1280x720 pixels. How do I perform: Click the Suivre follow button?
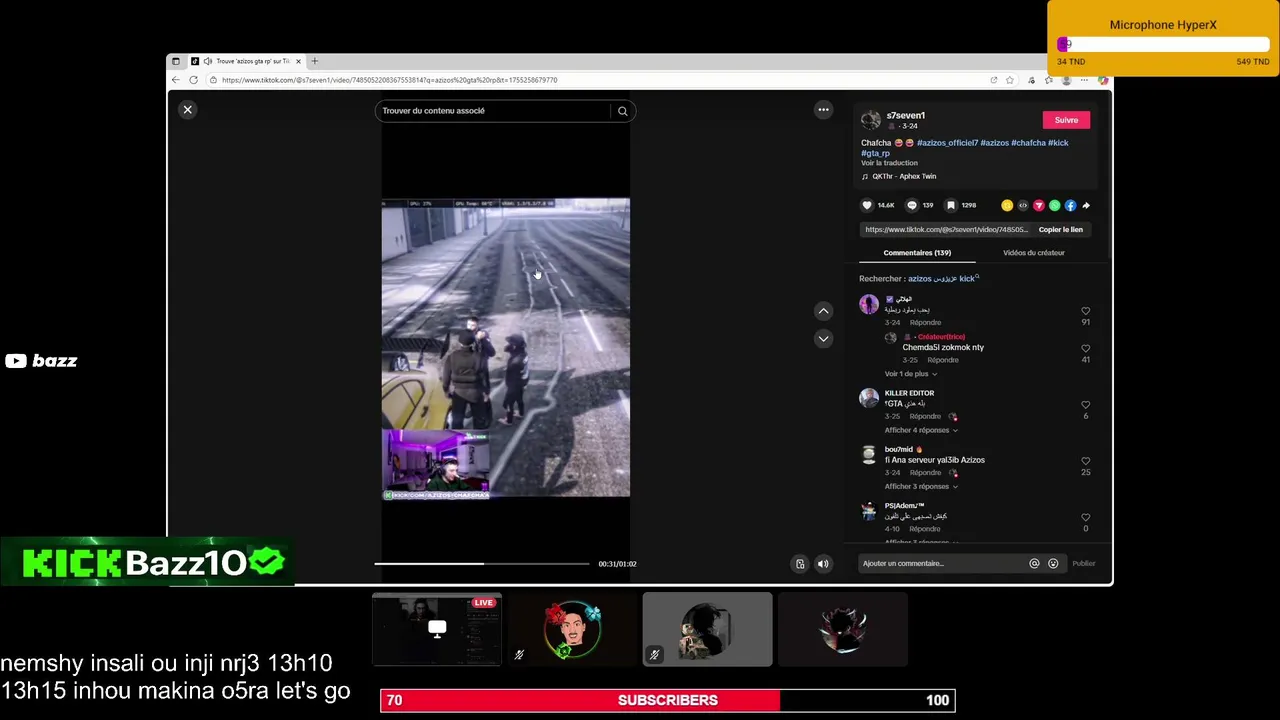1066,120
